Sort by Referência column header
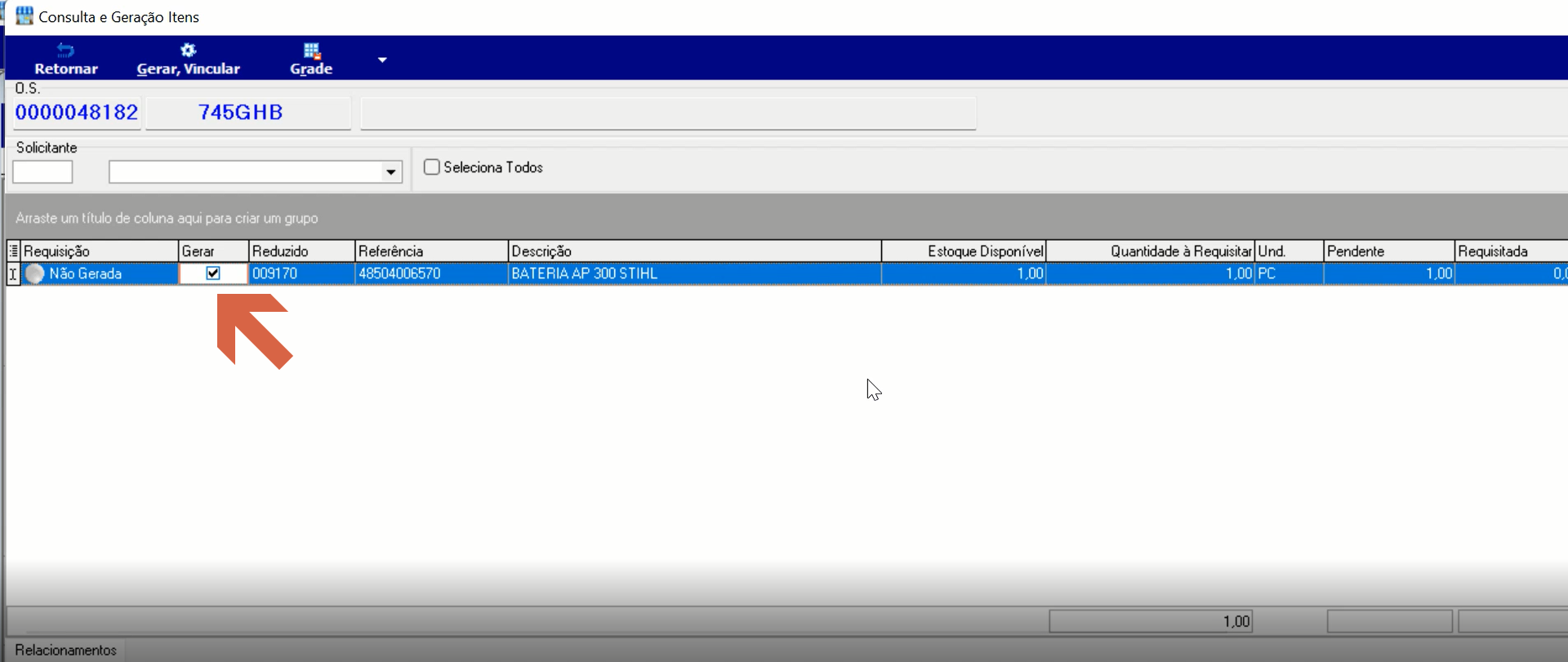This screenshot has height=662, width=1568. tap(431, 251)
